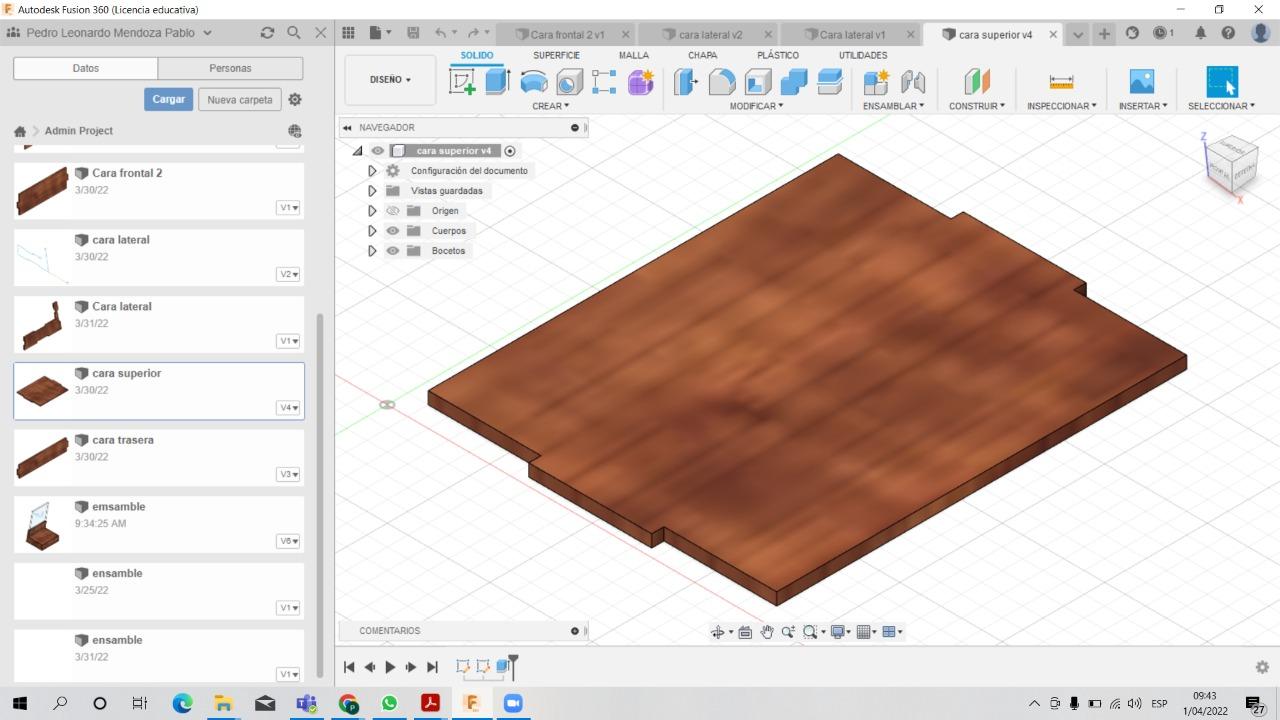Image resolution: width=1280 pixels, height=720 pixels.
Task: Hide the Cuerpos folder with eye icon
Action: point(393,231)
